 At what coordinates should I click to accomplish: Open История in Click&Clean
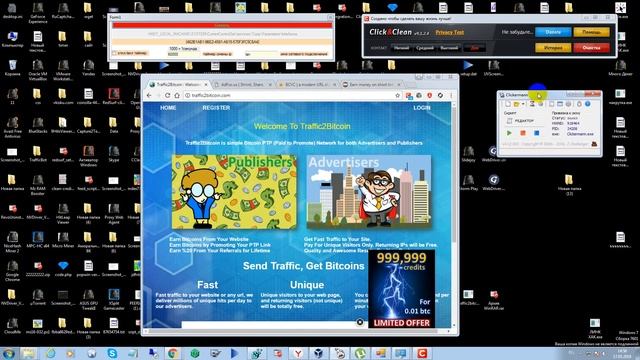[553, 48]
